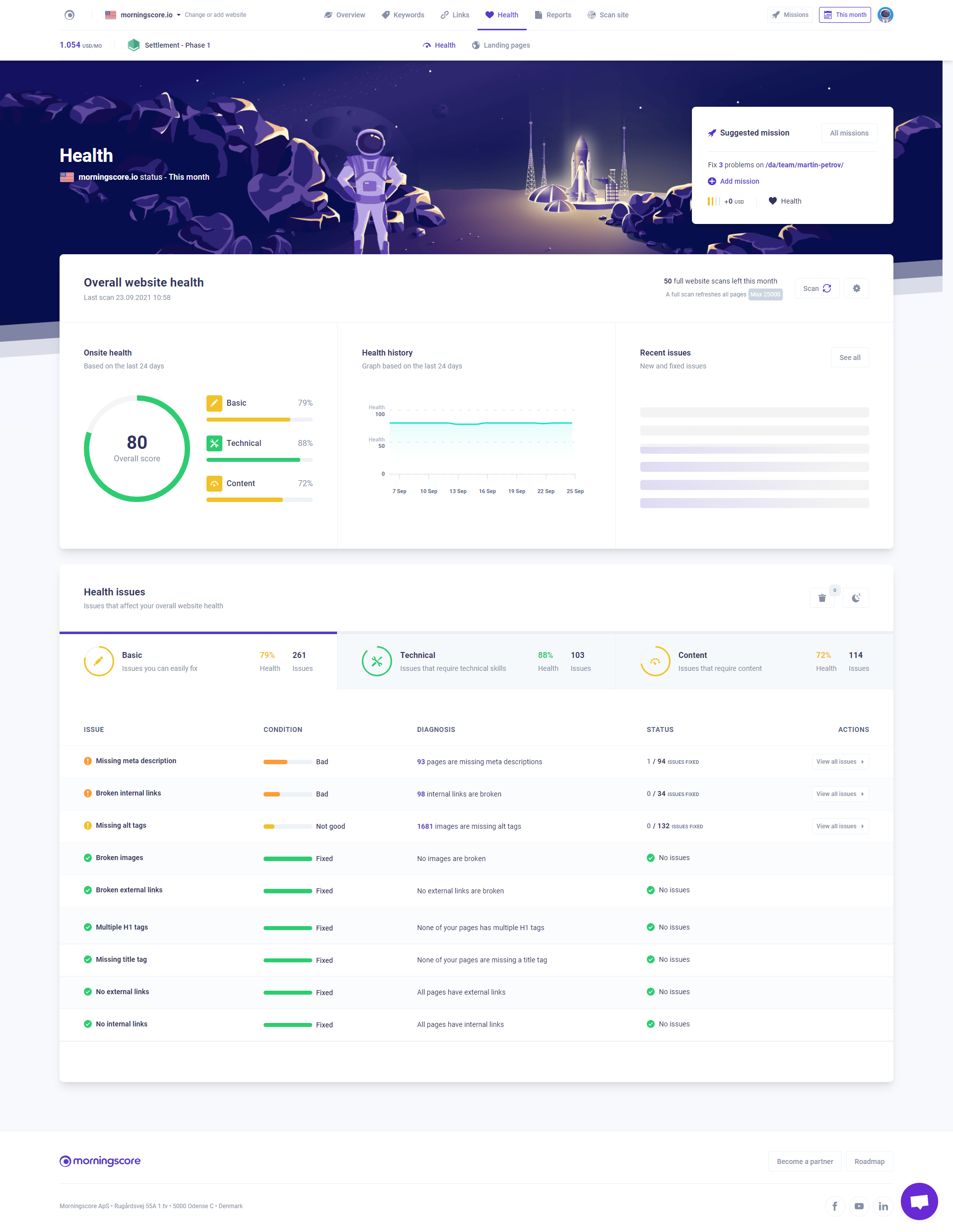Image resolution: width=953 pixels, height=1232 pixels.
Task: Click the Facebook icon in the footer
Action: pos(834,1206)
